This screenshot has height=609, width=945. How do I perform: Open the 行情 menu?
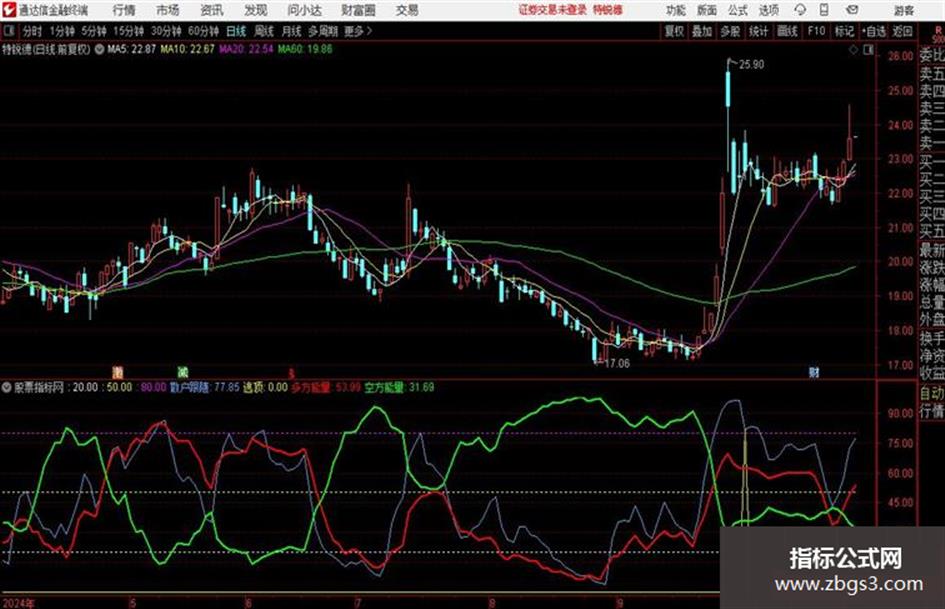pos(124,10)
